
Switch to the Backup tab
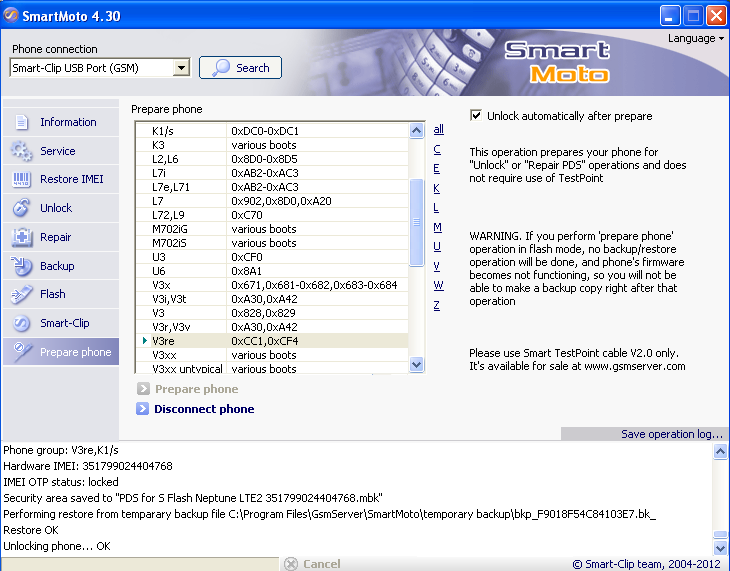click(61, 266)
